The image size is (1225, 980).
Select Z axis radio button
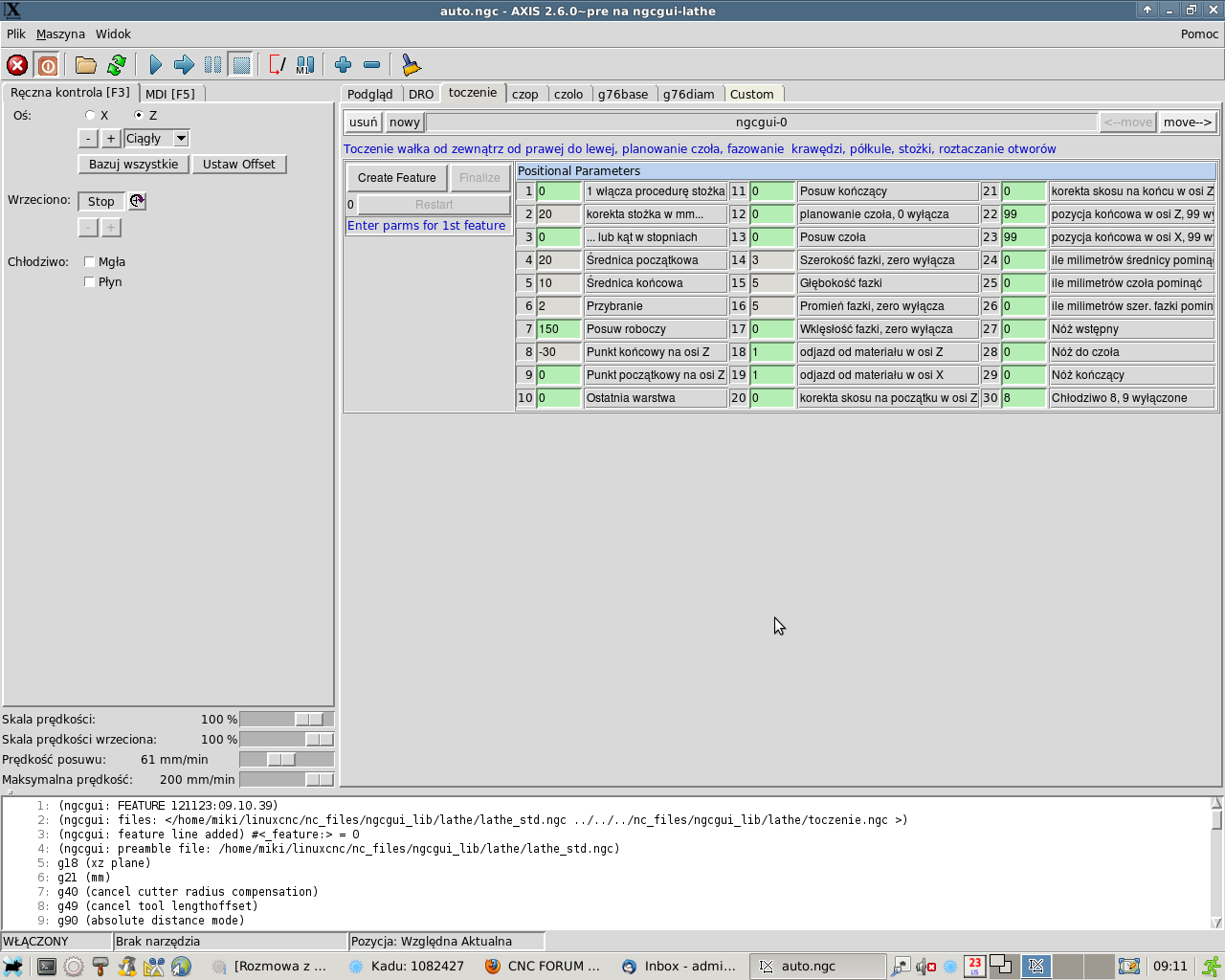[139, 115]
